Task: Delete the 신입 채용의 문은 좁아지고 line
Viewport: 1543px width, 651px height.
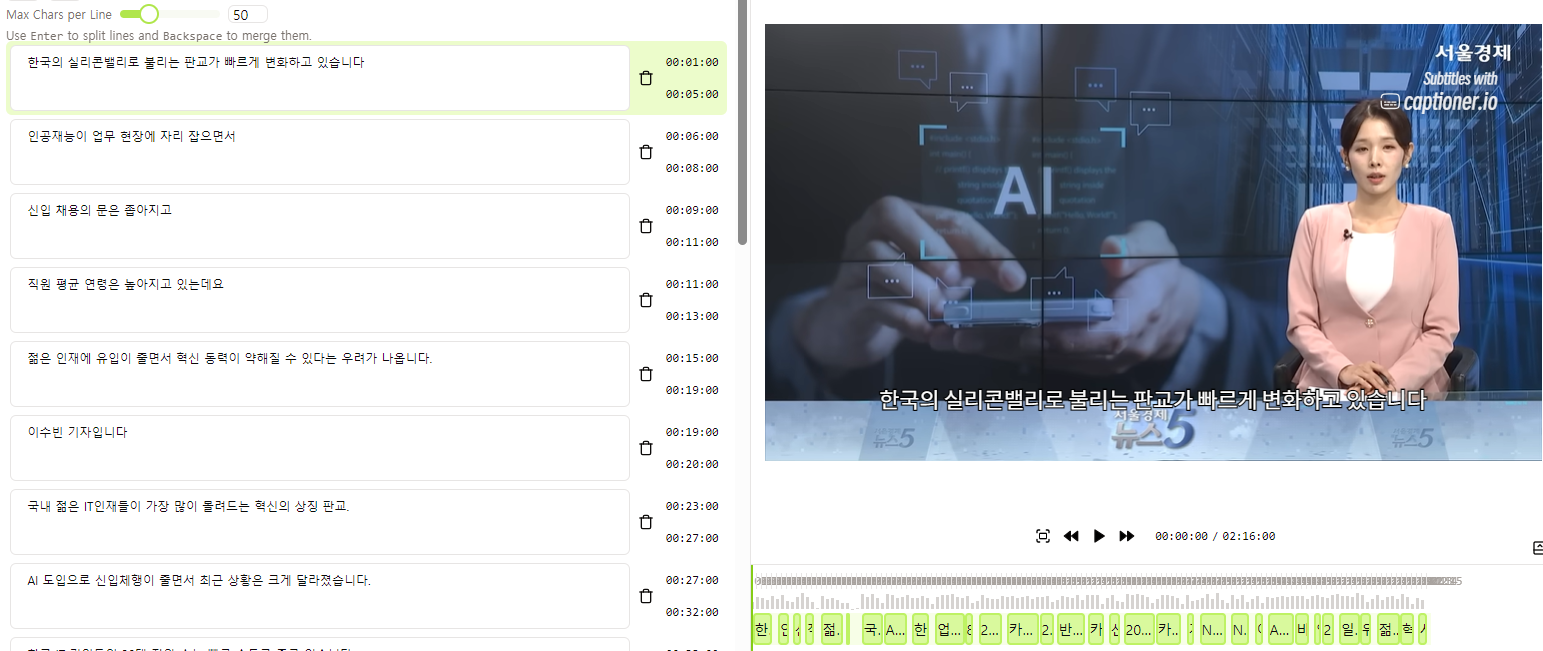Action: click(x=646, y=226)
